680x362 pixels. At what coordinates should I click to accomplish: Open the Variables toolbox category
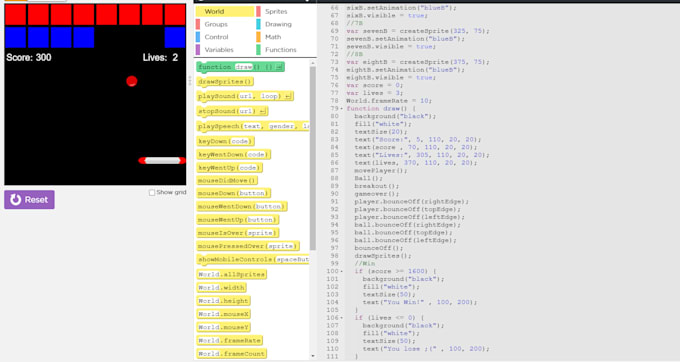click(x=219, y=50)
